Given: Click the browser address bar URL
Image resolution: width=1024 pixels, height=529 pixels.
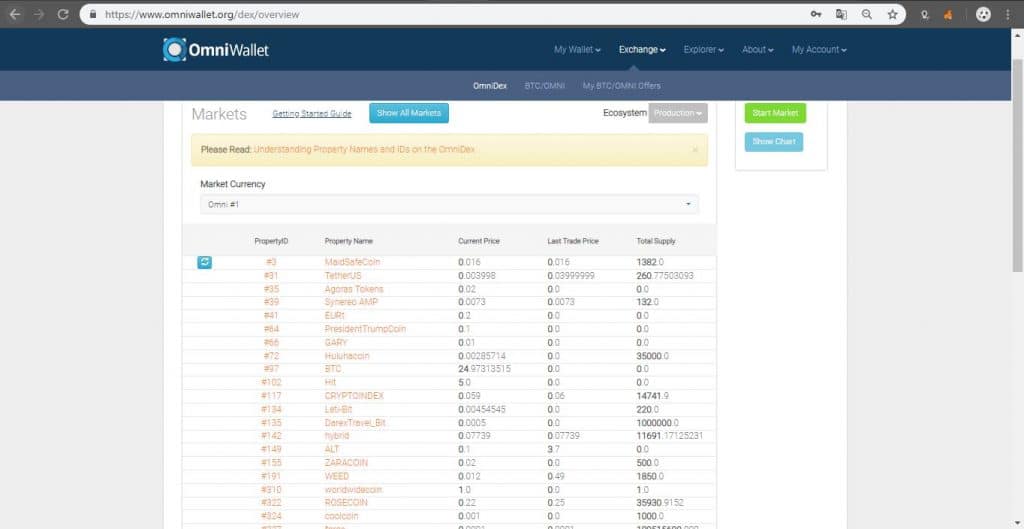Looking at the screenshot, I should (x=202, y=14).
